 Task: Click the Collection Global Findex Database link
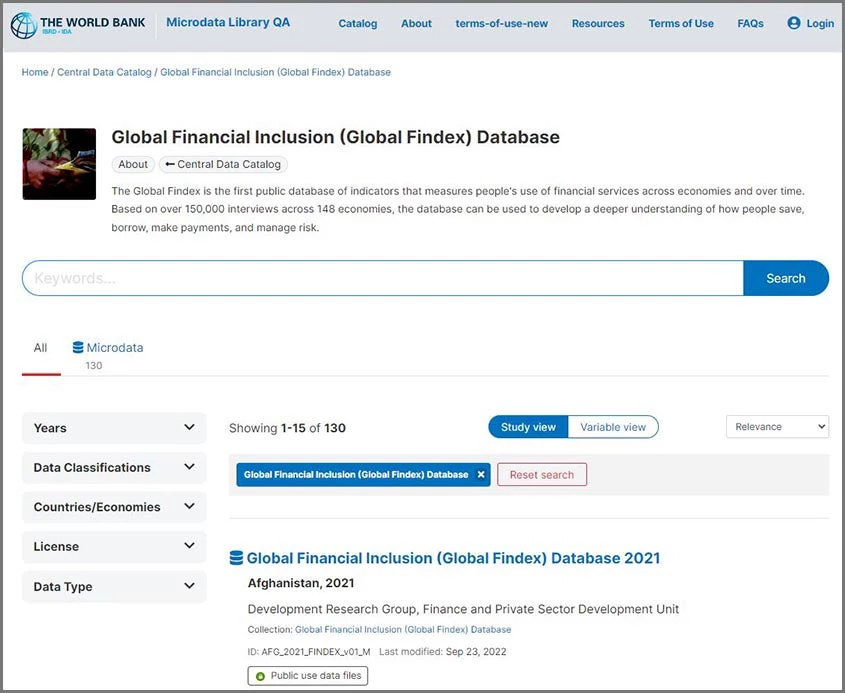click(x=403, y=629)
